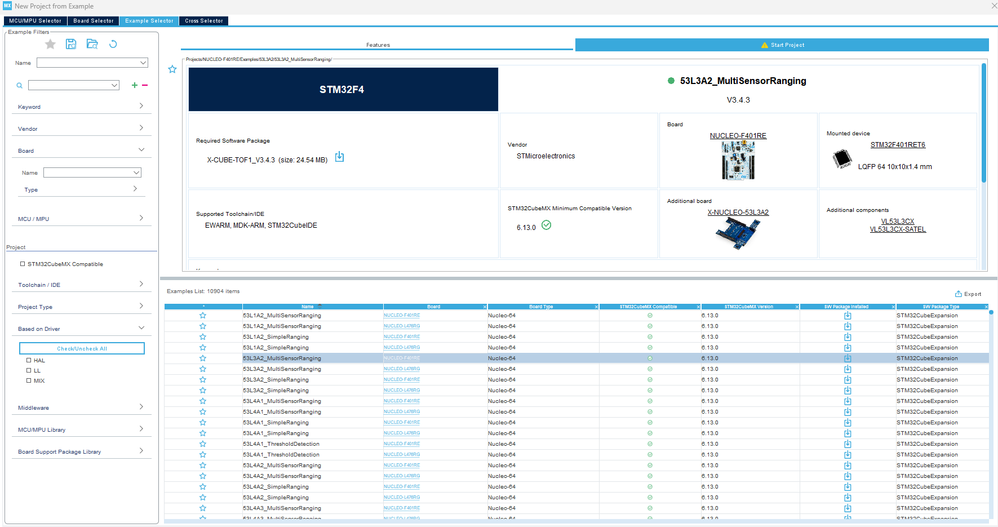Switch to the MCU/MPU Selector tab

coord(35,20)
